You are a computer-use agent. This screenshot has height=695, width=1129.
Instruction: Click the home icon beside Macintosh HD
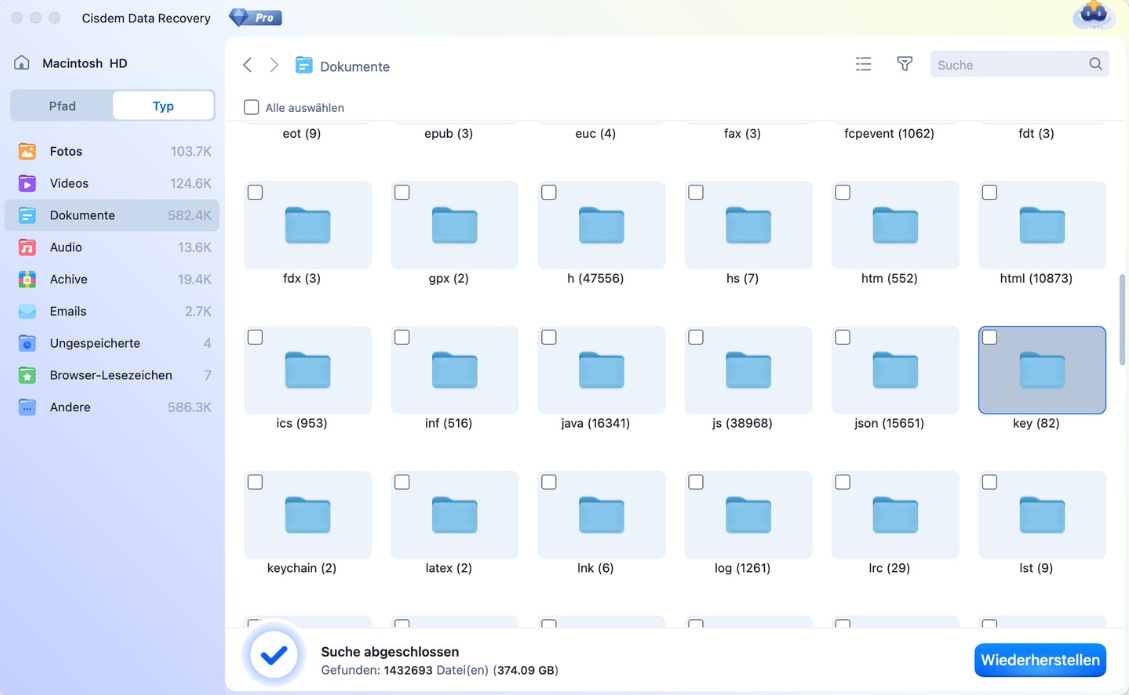[x=21, y=63]
